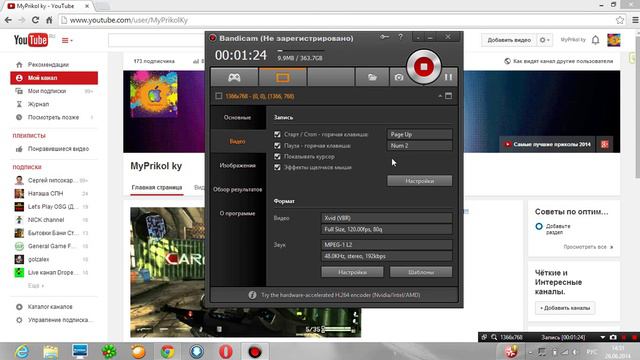Select Bandicam's screen rectangle recording mode
Image resolution: width=640 pixels, height=360 pixels.
coord(282,77)
